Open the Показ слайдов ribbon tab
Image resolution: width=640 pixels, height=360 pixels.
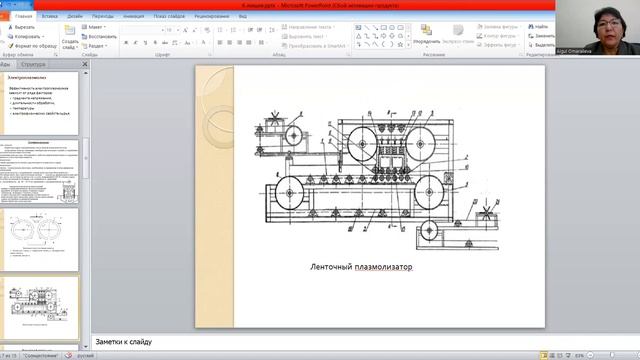(169, 16)
